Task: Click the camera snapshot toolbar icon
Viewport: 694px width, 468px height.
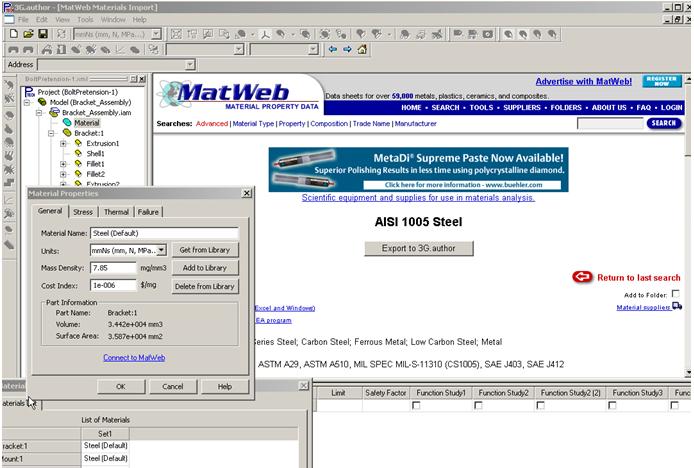Action: pos(488,34)
